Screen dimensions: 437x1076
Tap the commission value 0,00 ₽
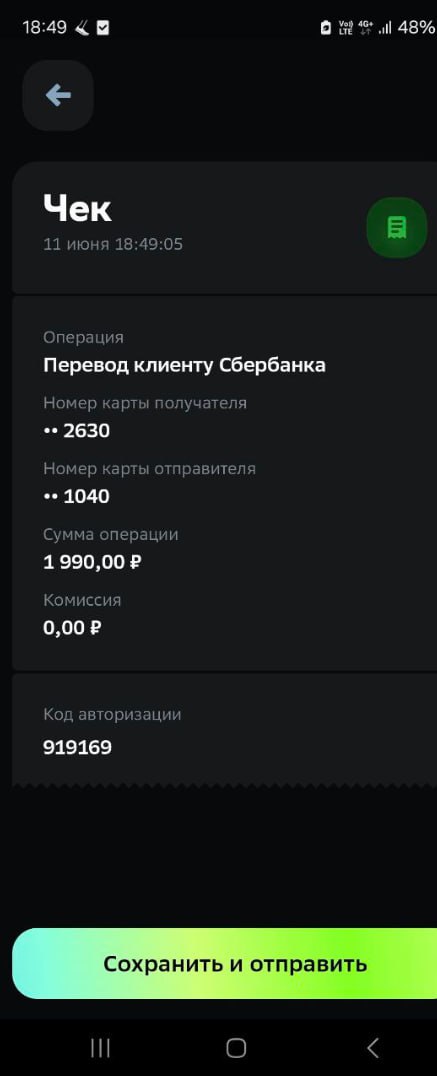coord(72,628)
